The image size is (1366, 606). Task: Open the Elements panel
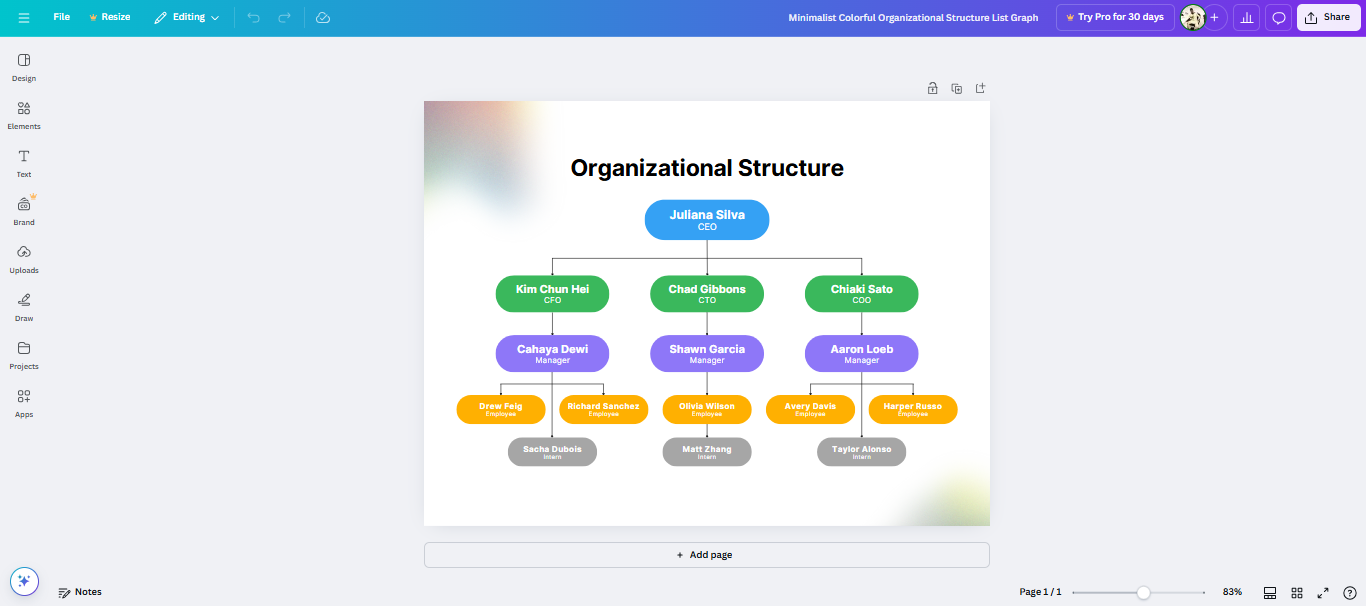pos(24,115)
